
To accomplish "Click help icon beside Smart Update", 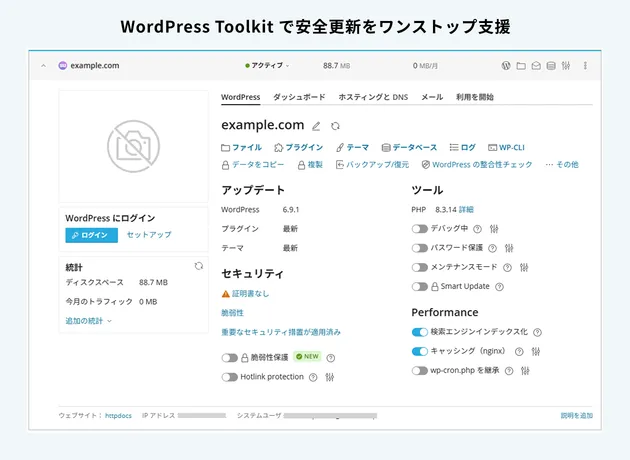I will pyautogui.click(x=499, y=287).
